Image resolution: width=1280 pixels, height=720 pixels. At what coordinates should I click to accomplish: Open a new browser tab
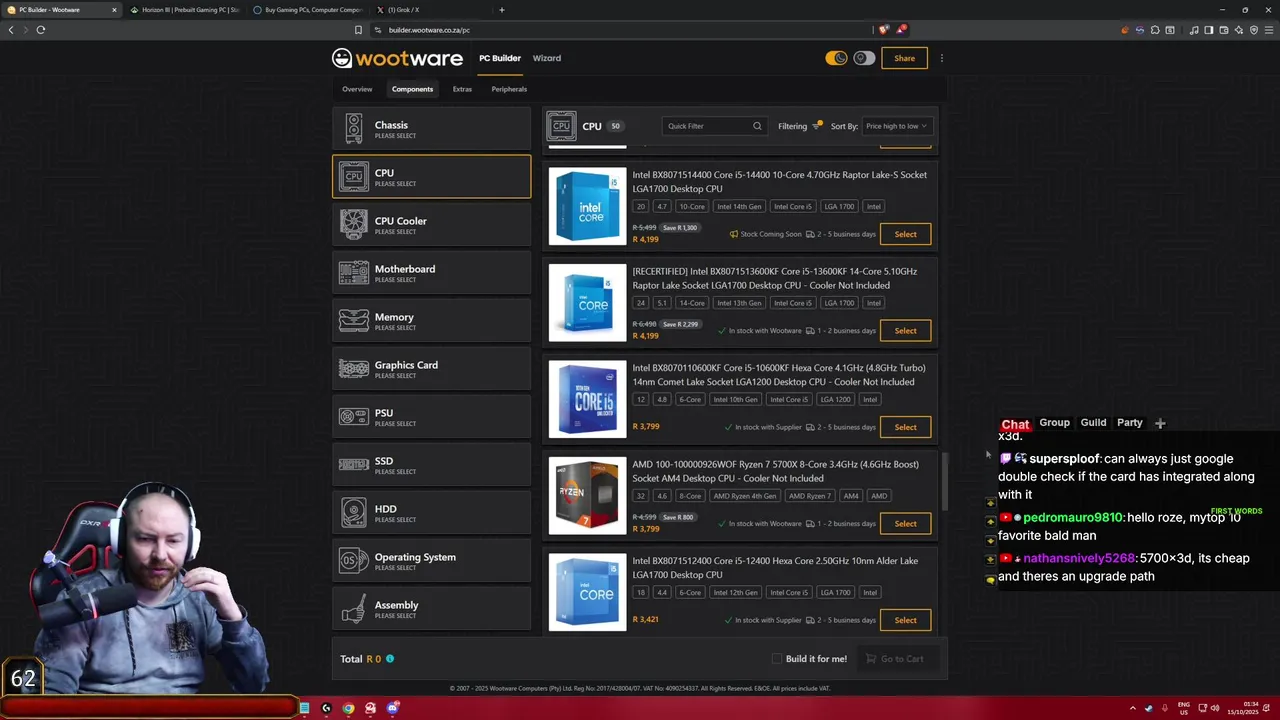[x=502, y=10]
